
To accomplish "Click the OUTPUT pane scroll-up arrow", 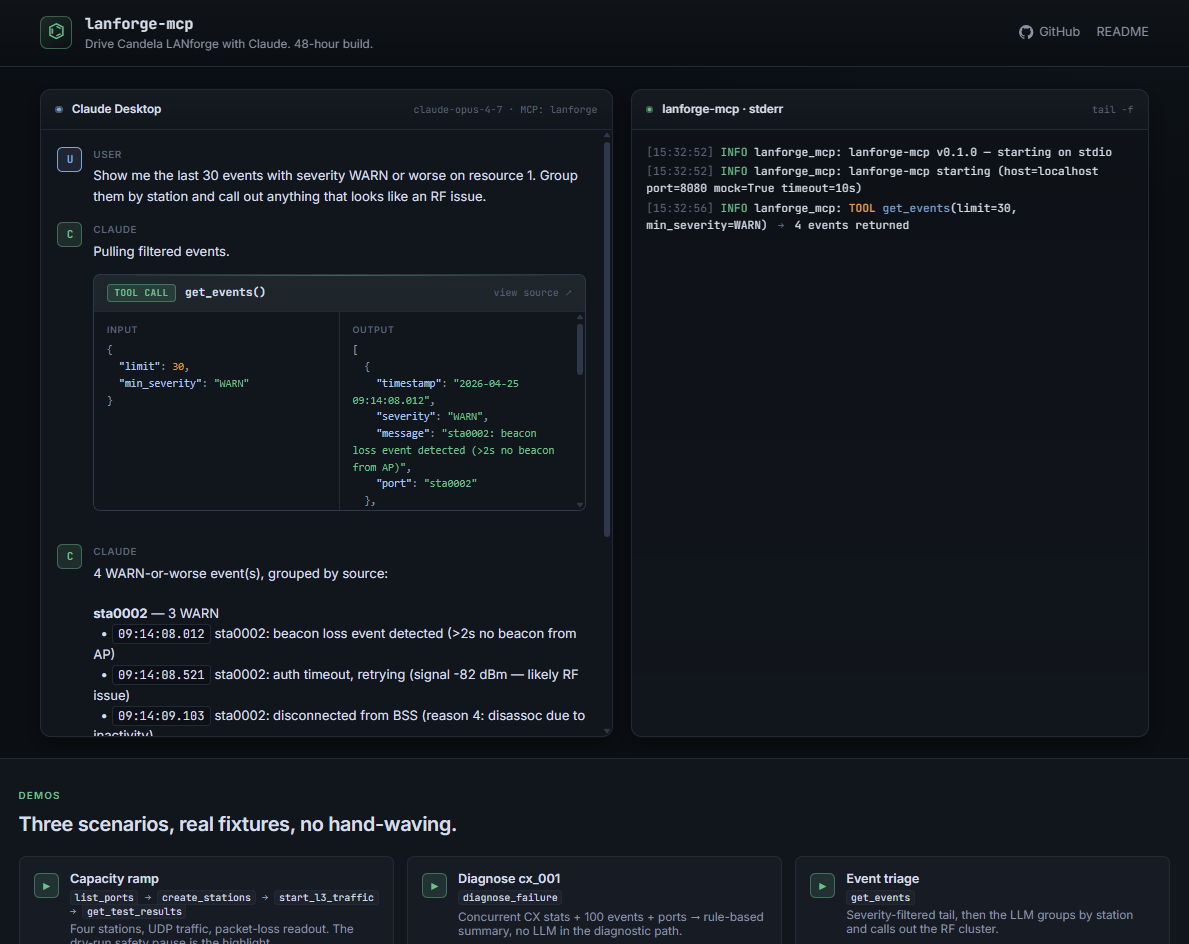I will [x=580, y=317].
